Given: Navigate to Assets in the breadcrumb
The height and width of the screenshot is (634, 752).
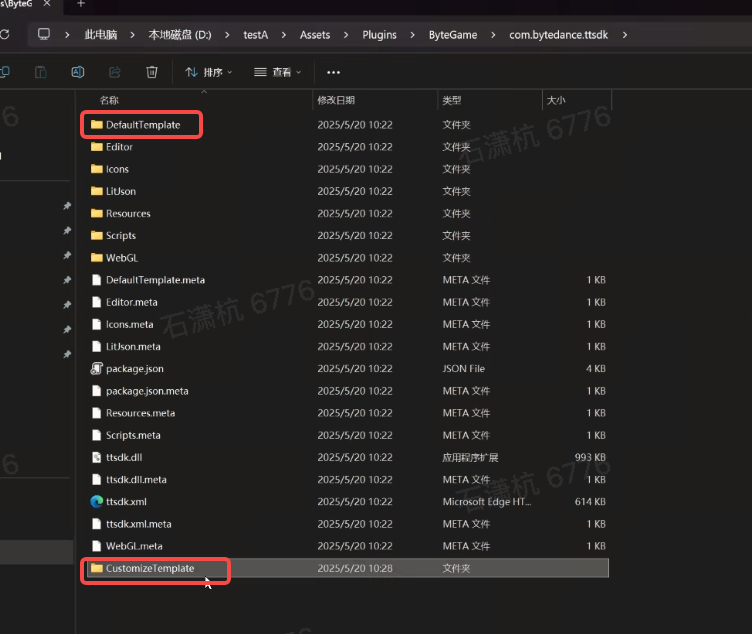Looking at the screenshot, I should tap(314, 34).
